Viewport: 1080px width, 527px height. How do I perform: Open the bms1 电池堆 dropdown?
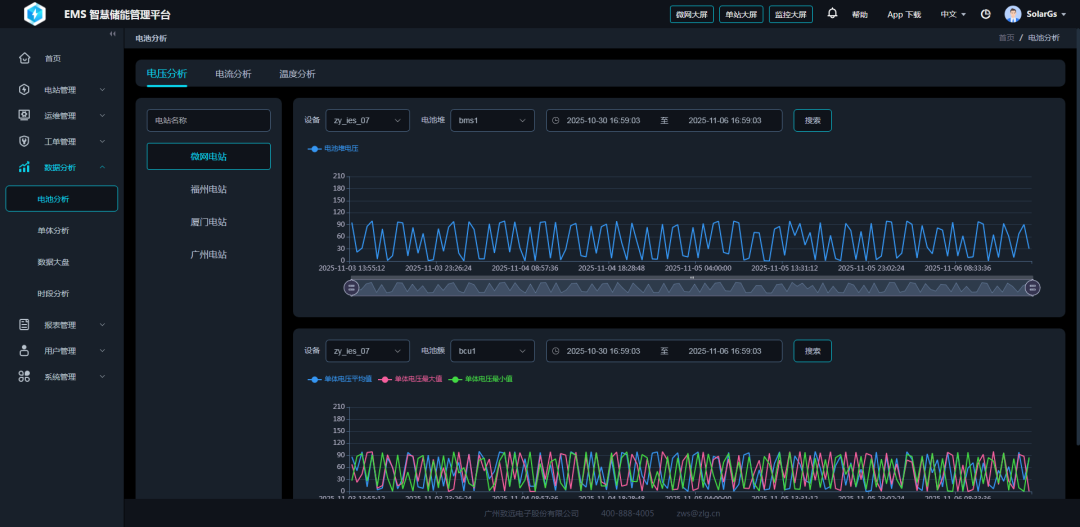tap(491, 120)
